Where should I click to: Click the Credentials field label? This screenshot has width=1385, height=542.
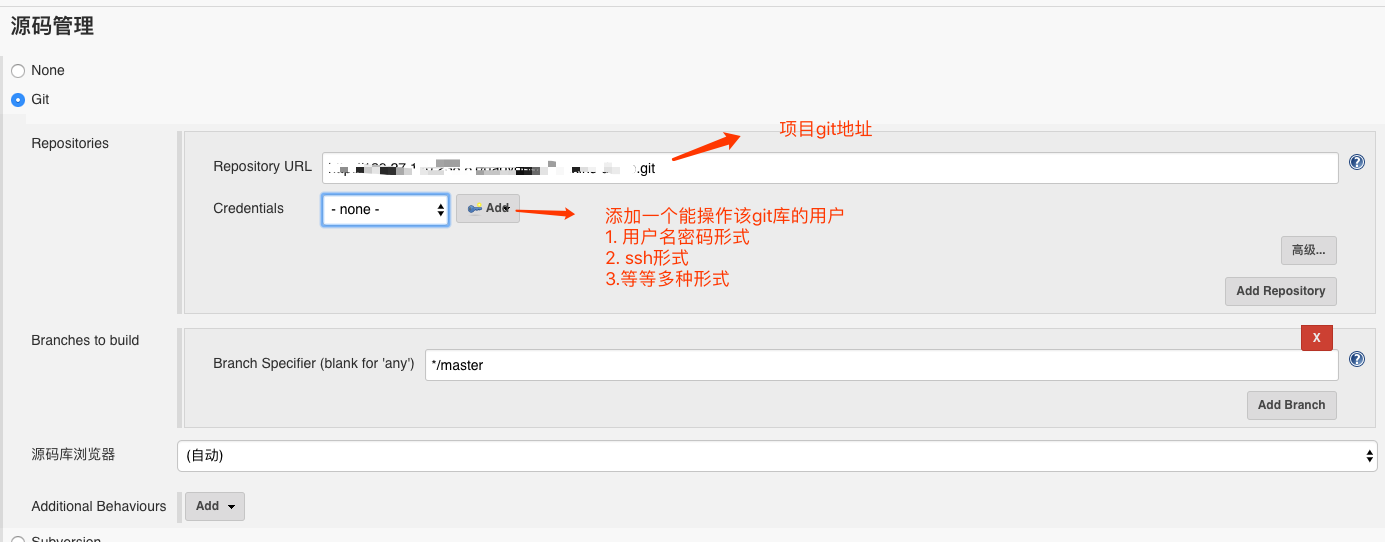pos(248,208)
